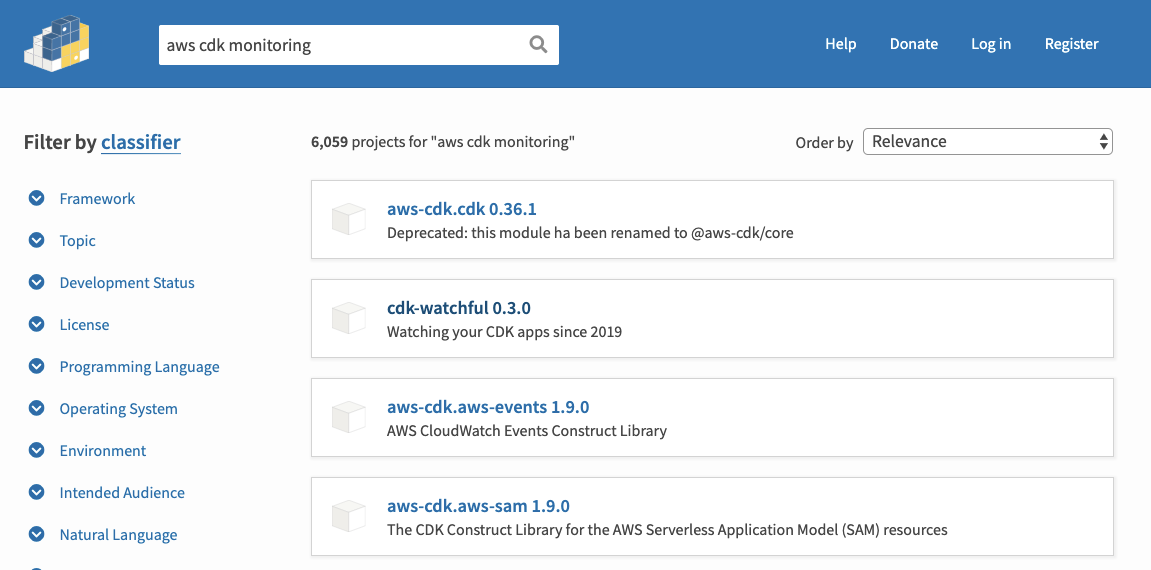Image resolution: width=1151 pixels, height=570 pixels.
Task: Open the aws-cdk.cdk 0.36.1 project
Action: (x=462, y=209)
